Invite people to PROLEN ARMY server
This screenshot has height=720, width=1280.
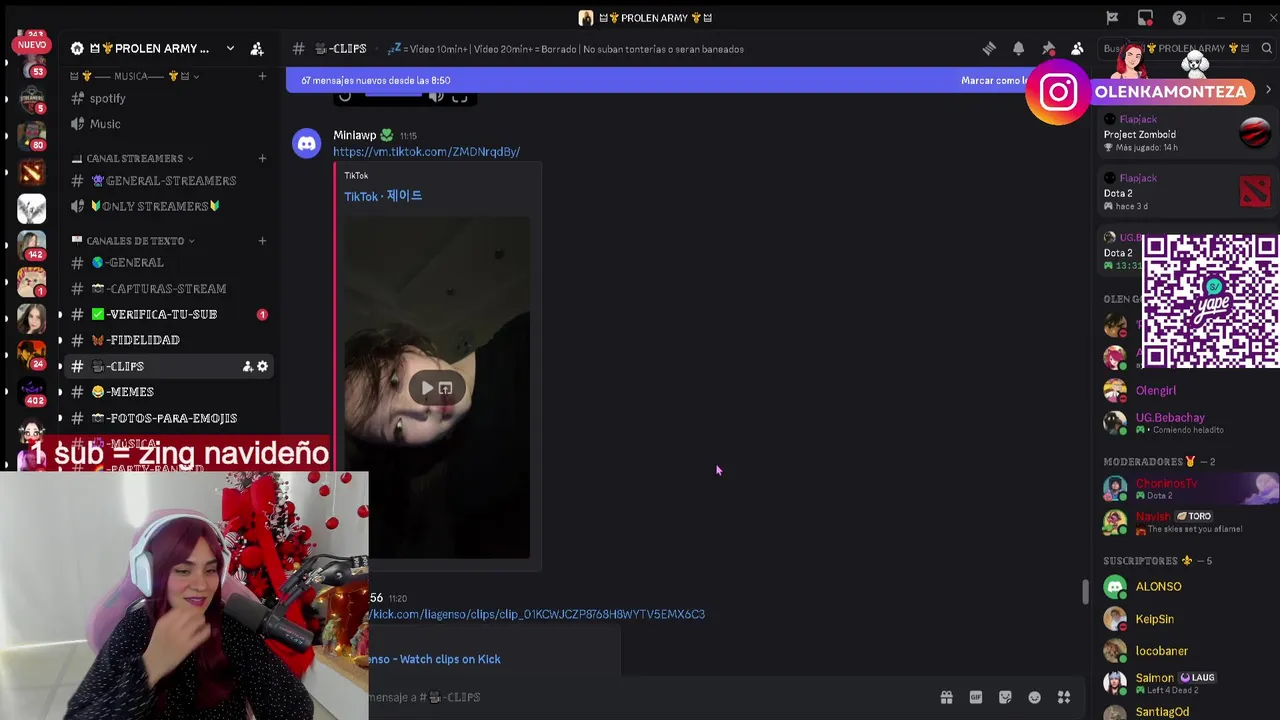(257, 48)
